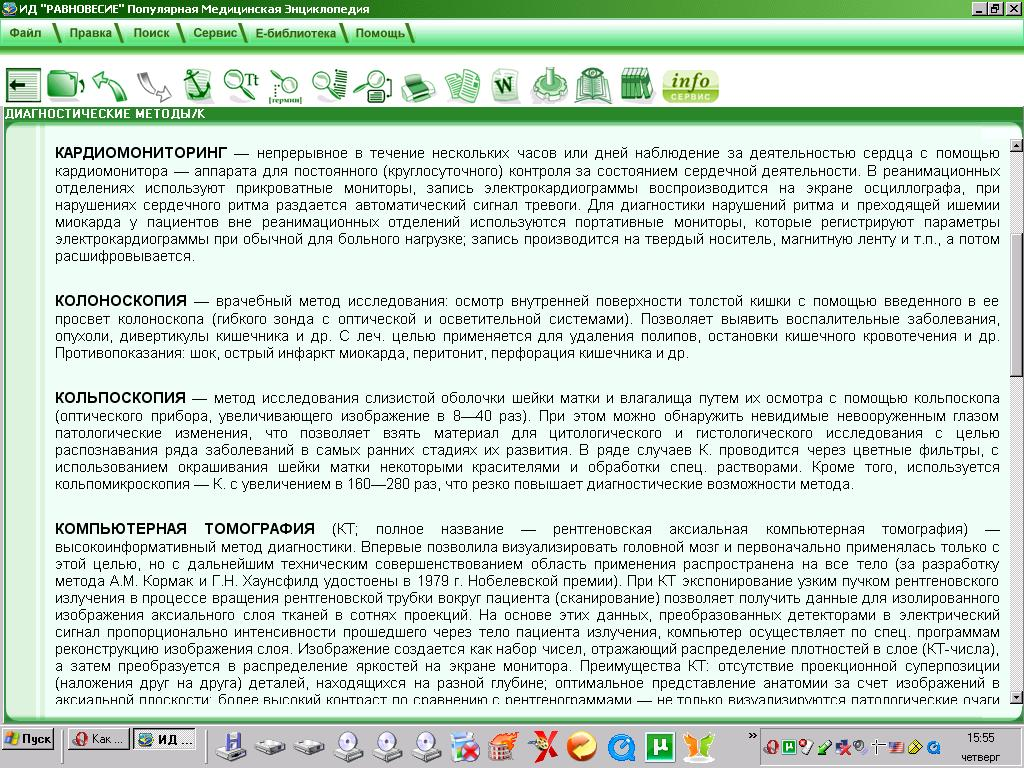Image resolution: width=1024 pixels, height=768 pixels.
Task: Click the uTorrent icon in the taskbar
Action: [658, 745]
